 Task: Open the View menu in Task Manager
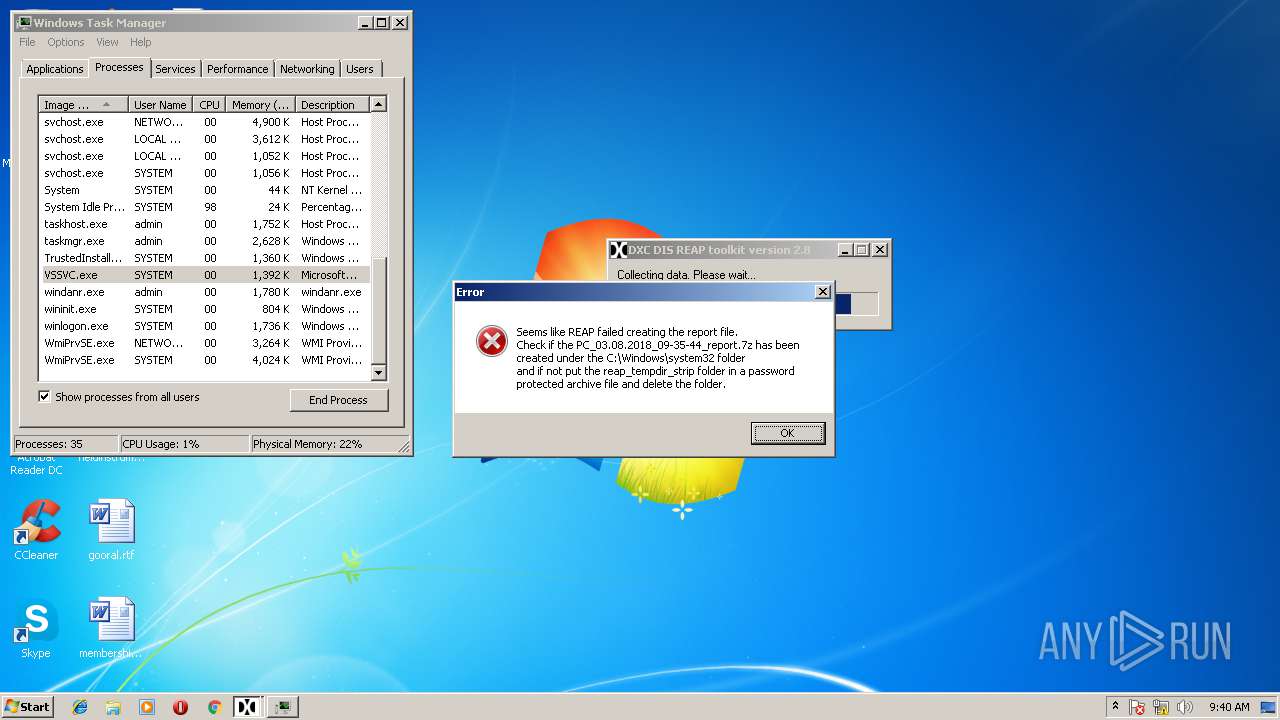pyautogui.click(x=107, y=42)
